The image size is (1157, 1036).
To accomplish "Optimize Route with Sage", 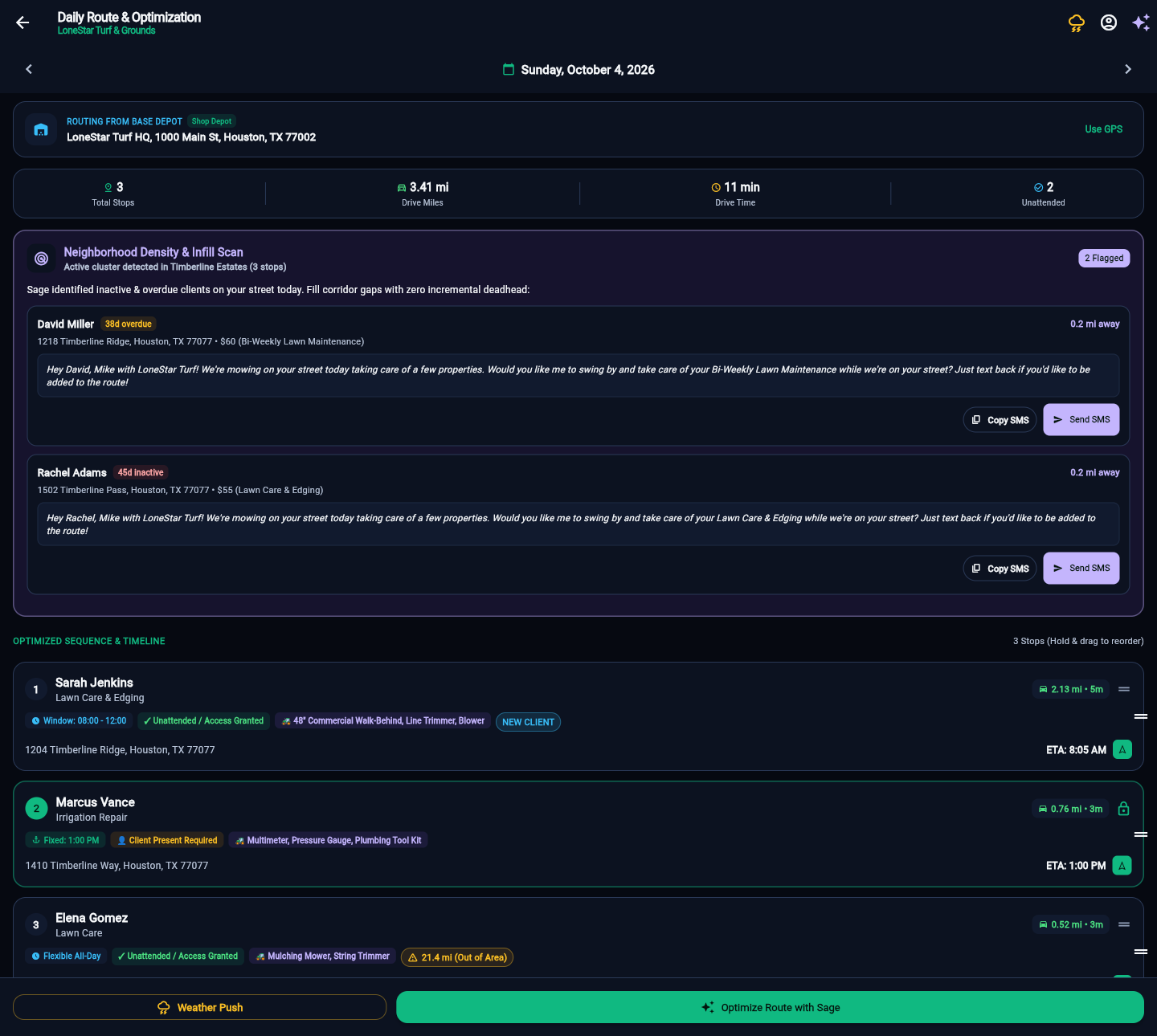I will (x=770, y=1007).
